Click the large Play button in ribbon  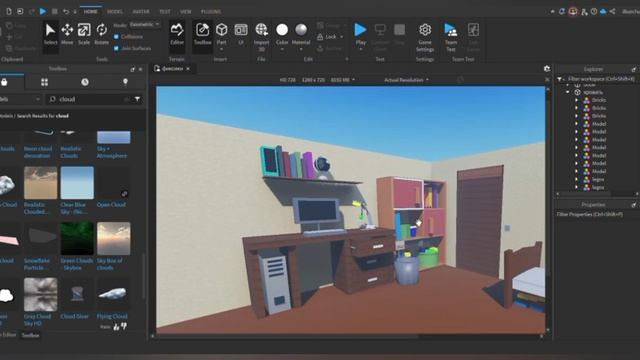[360, 30]
